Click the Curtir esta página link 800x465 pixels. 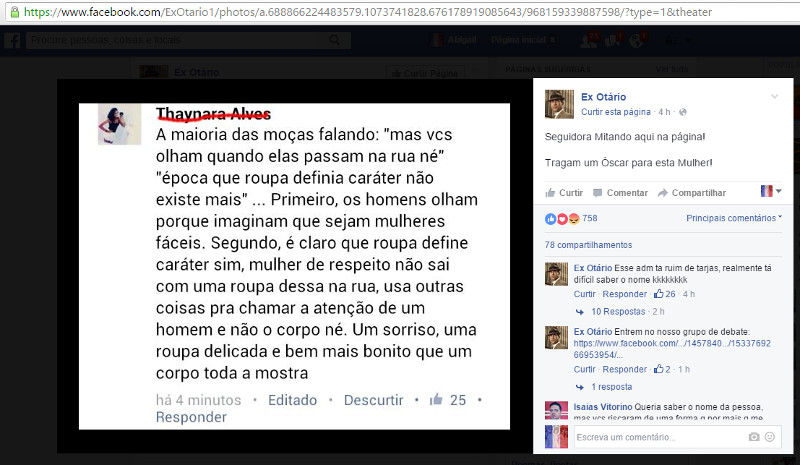[616, 112]
